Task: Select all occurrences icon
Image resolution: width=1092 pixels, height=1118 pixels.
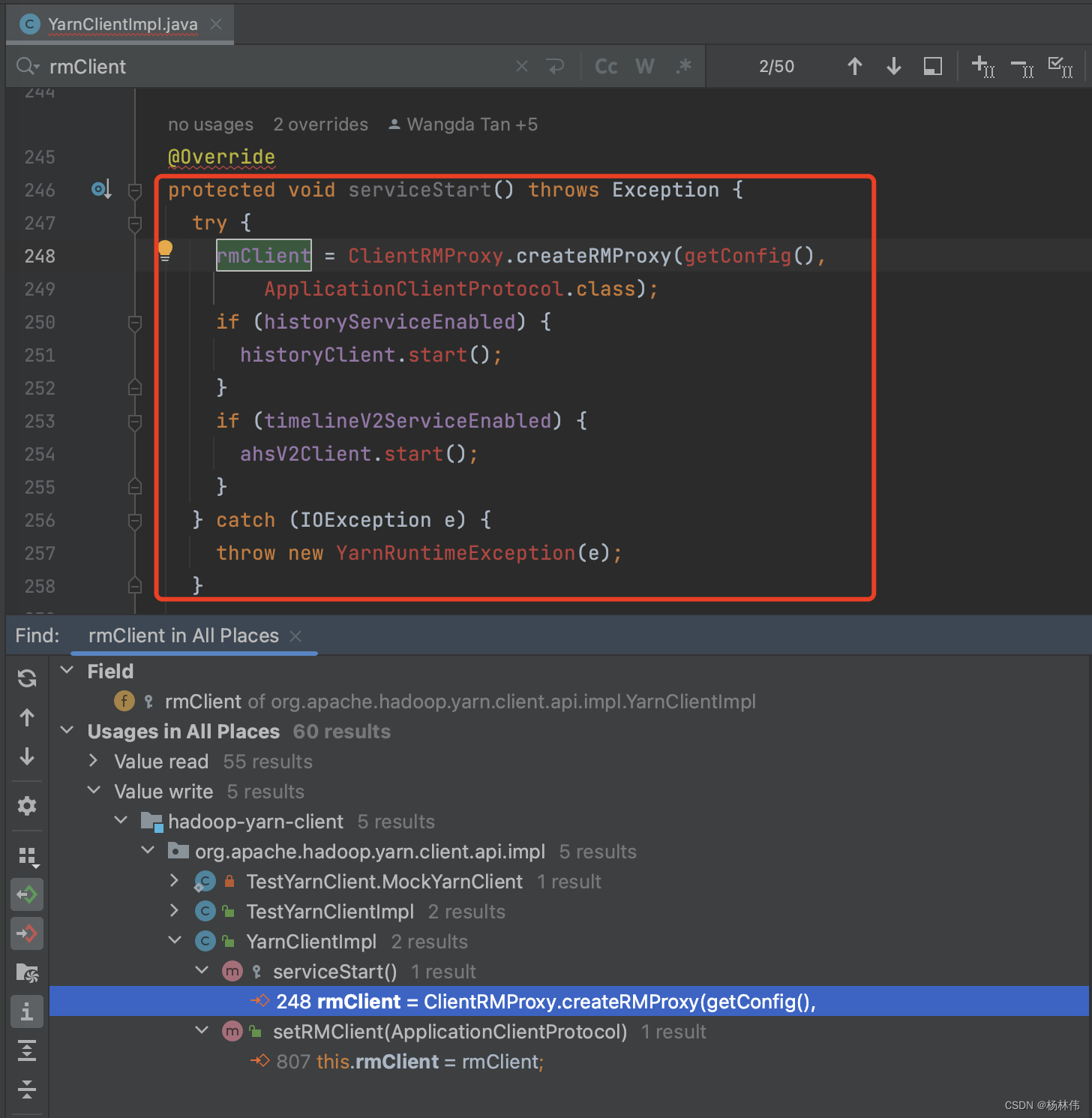Action: (x=1060, y=67)
